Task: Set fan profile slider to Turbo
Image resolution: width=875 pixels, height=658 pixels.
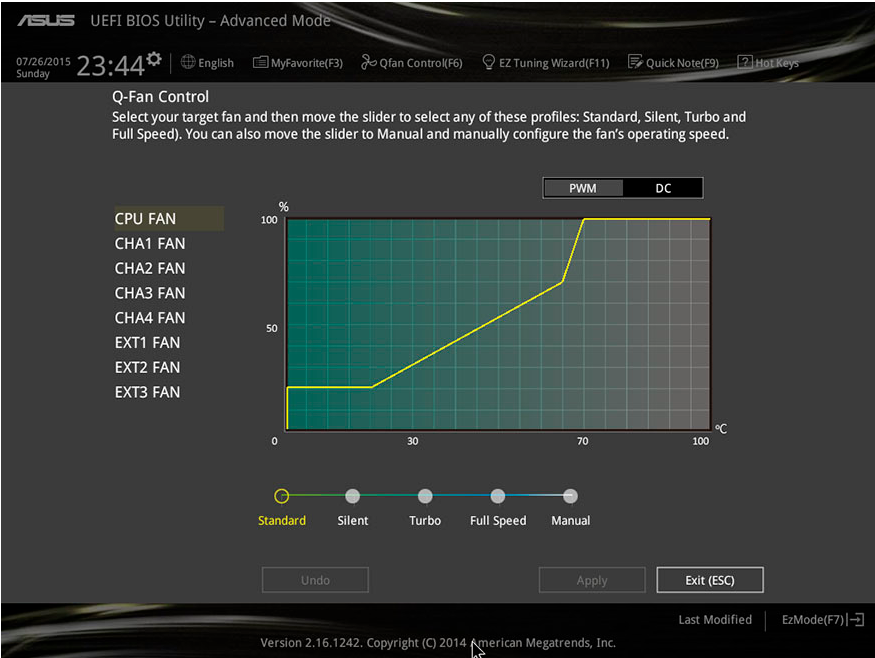Action: [x=425, y=495]
